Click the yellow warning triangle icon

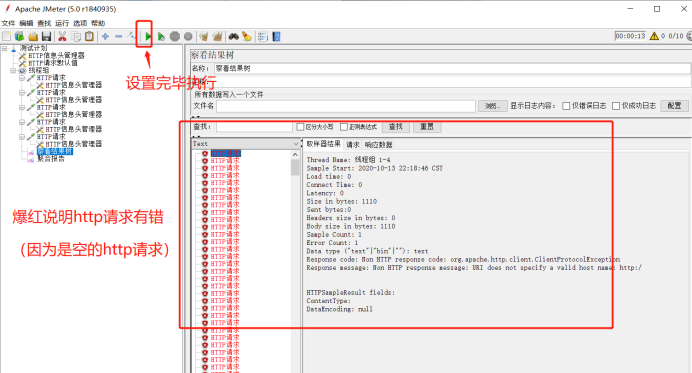[x=654, y=36]
